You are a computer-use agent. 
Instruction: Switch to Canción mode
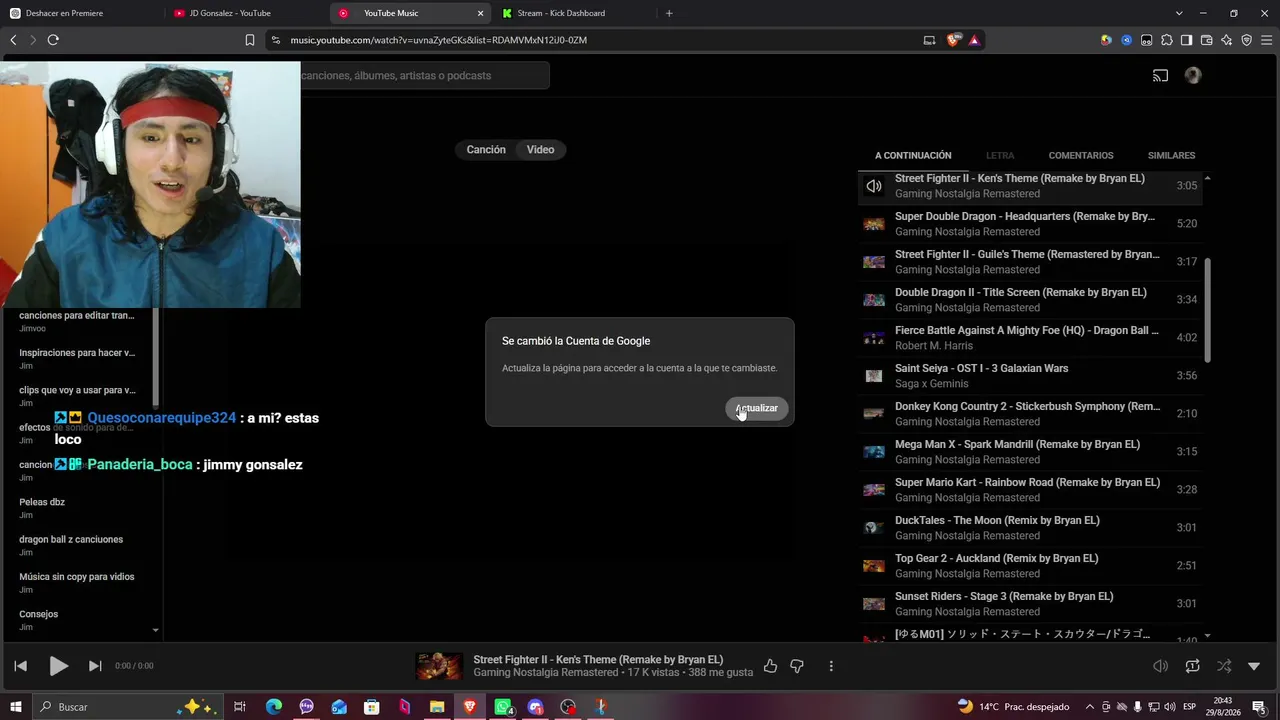pos(486,150)
